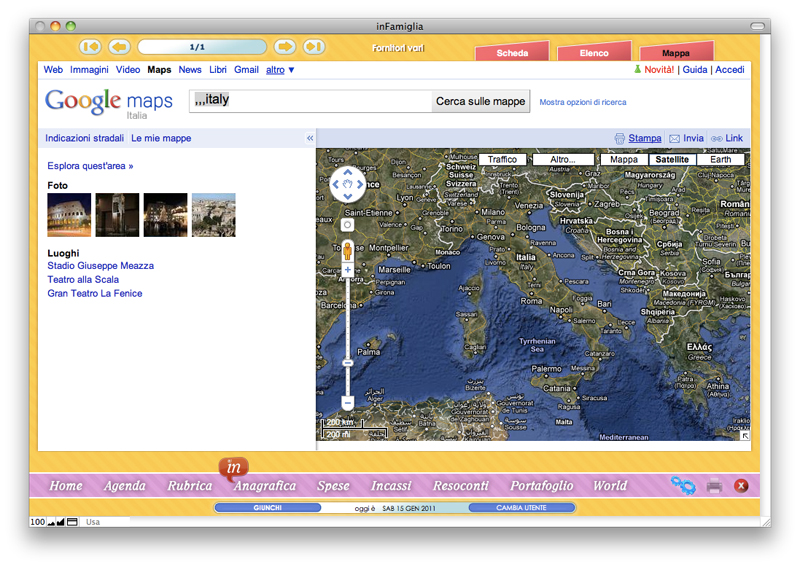Image resolution: width=800 pixels, height=567 pixels.
Task: Click the record counter 1/1 field
Action: coord(202,47)
